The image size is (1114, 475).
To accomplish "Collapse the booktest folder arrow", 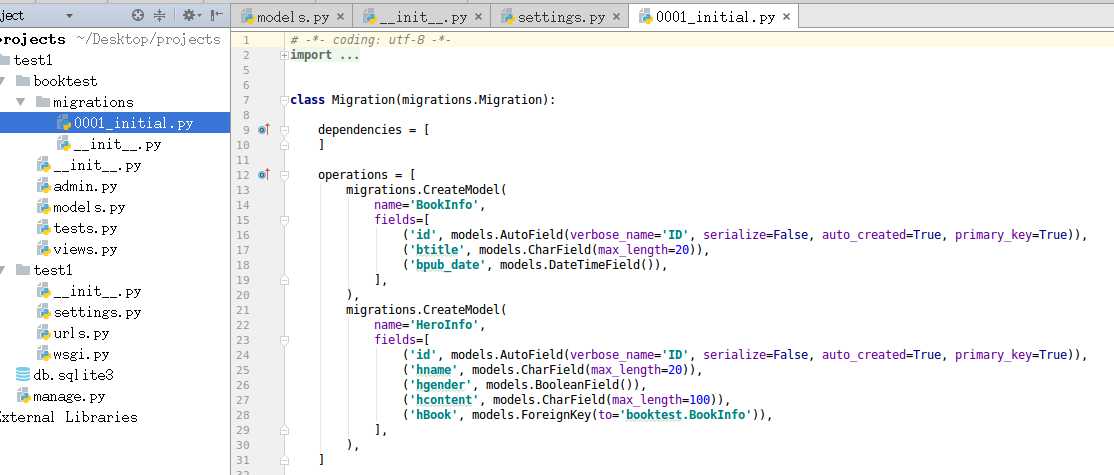I will (x=3, y=81).
